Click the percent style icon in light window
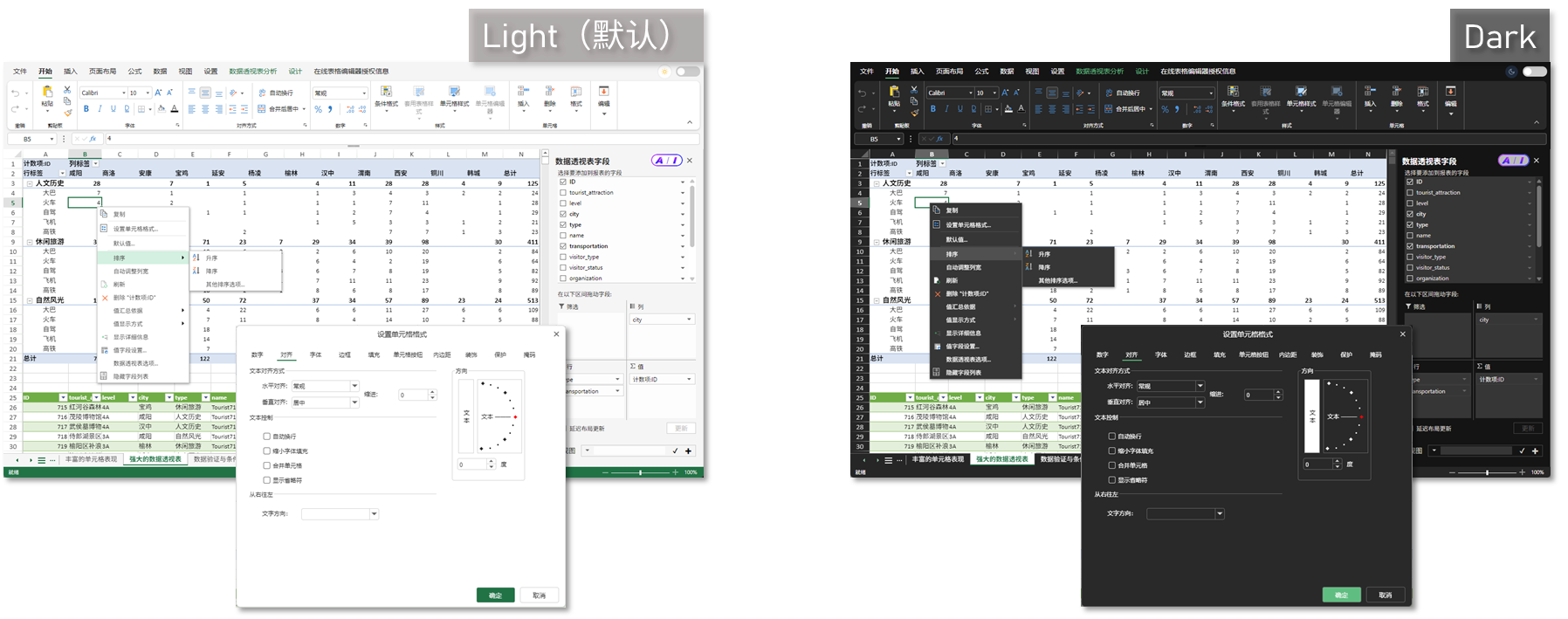 [x=319, y=109]
